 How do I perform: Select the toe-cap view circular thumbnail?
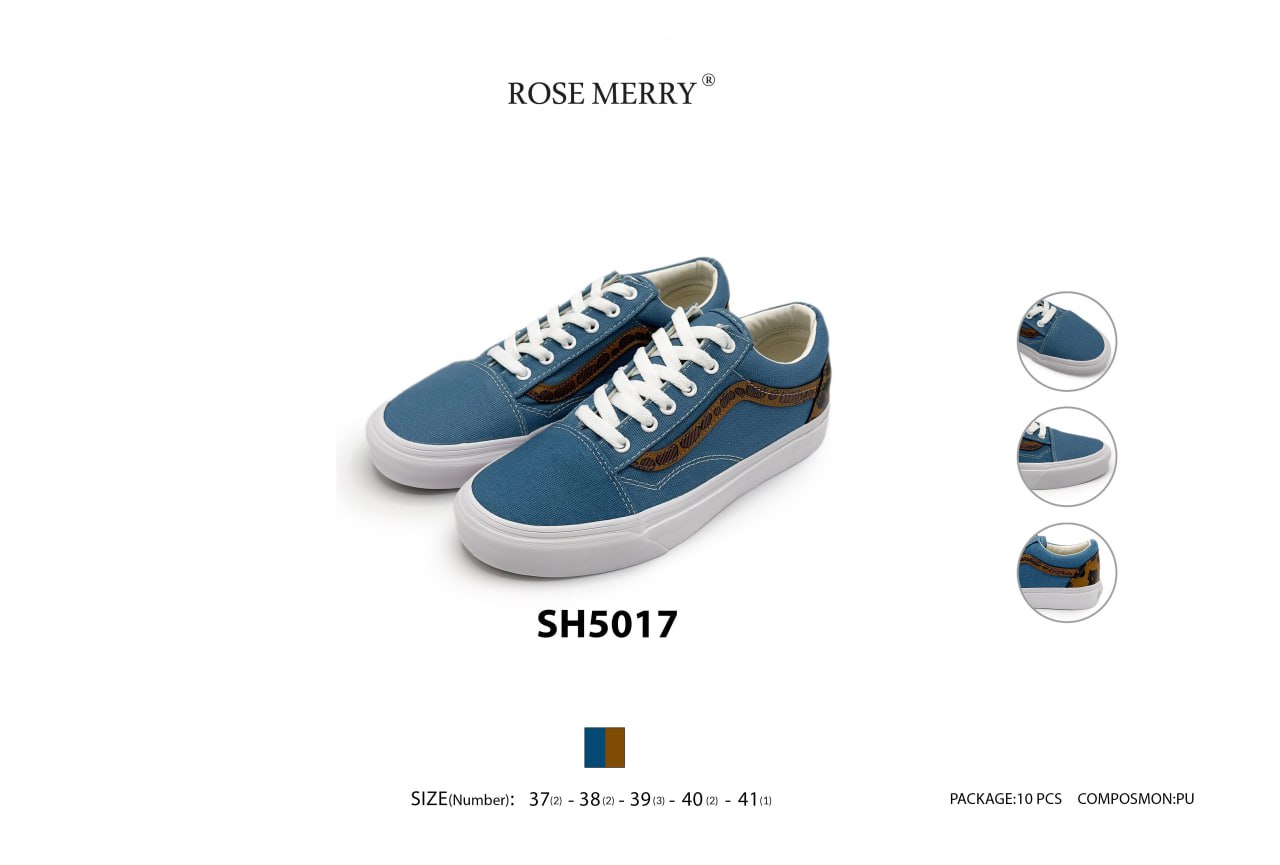coord(1067,341)
